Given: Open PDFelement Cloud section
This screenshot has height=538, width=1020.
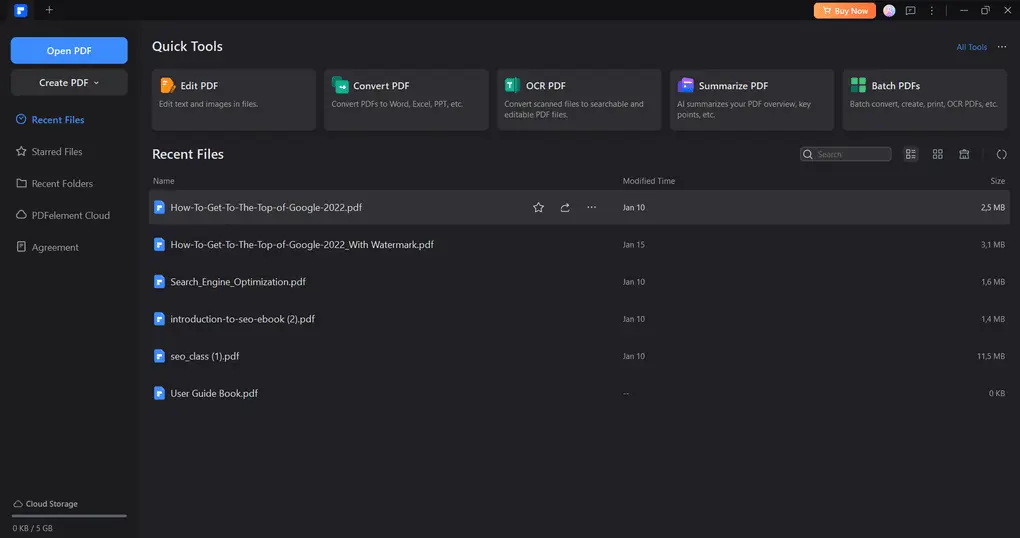Looking at the screenshot, I should pyautogui.click(x=70, y=215).
